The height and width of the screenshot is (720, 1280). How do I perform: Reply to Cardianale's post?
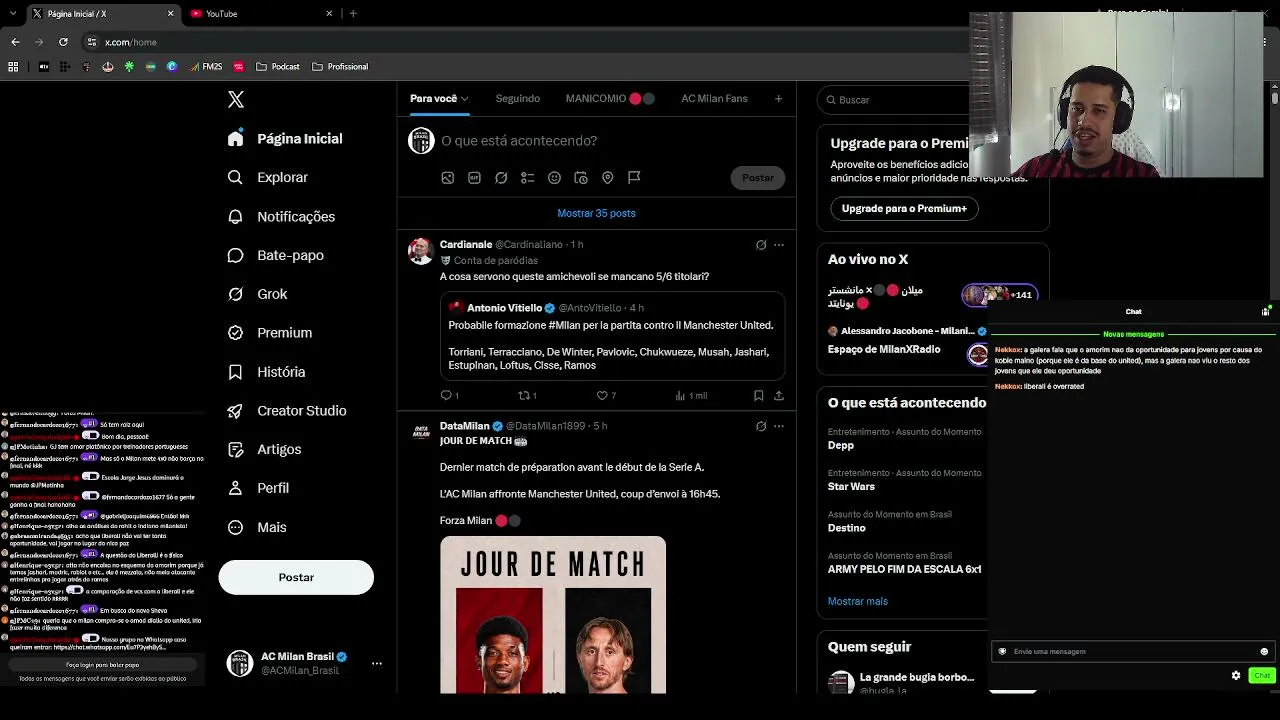point(449,396)
